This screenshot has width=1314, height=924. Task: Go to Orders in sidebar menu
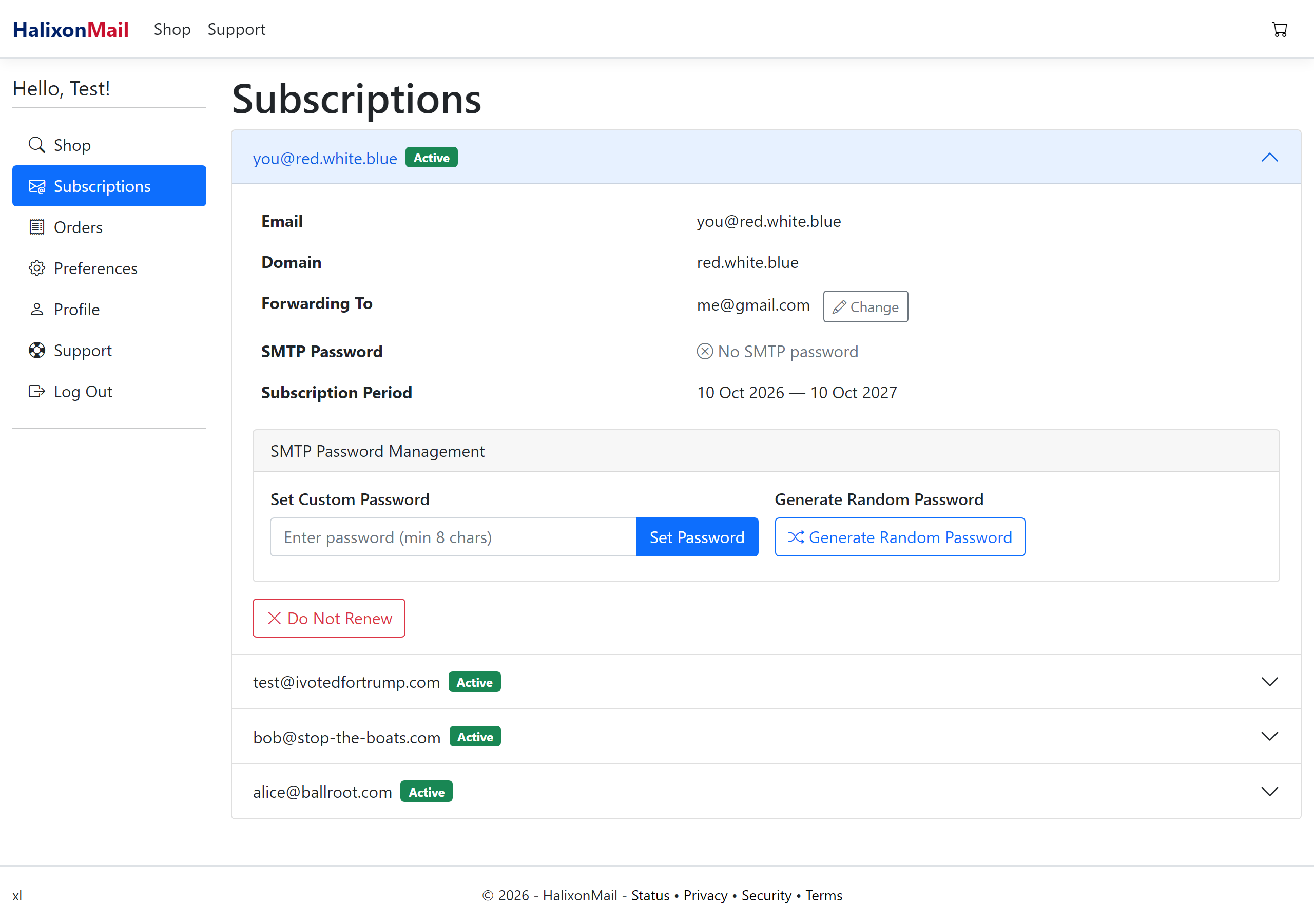click(x=109, y=227)
